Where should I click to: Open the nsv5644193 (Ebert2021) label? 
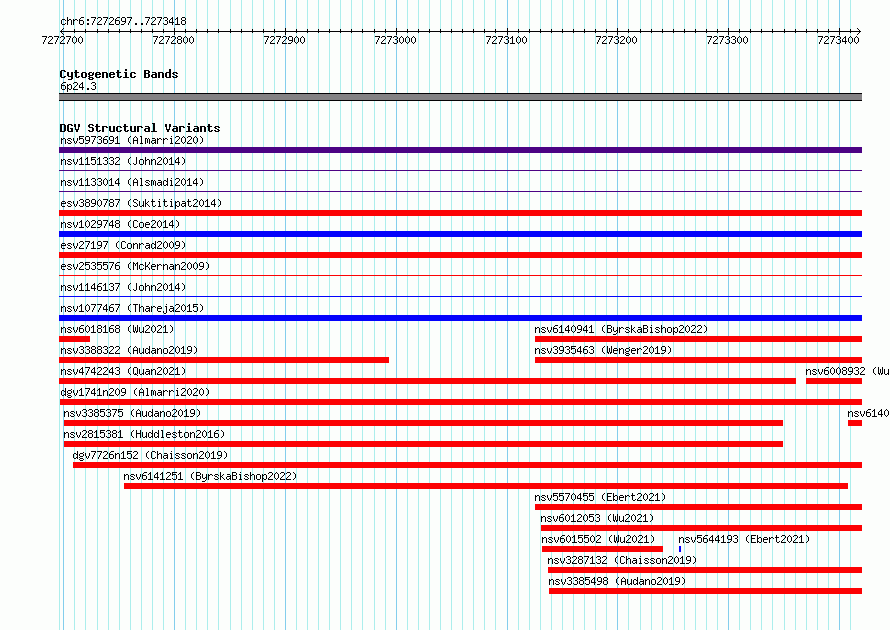tap(744, 539)
